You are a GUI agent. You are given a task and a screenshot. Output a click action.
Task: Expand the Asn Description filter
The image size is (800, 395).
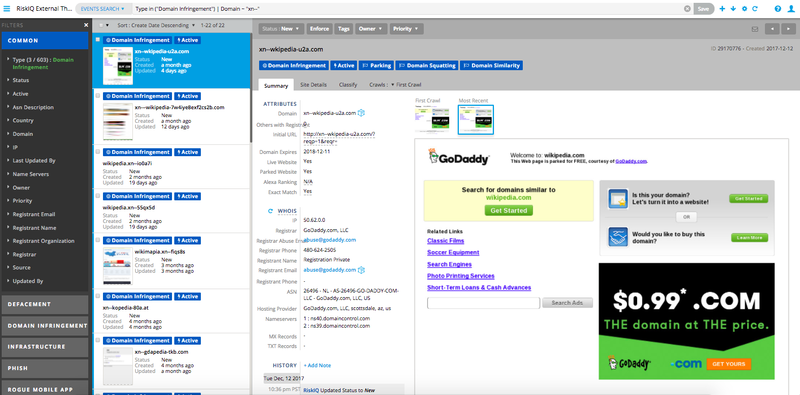tap(31, 108)
